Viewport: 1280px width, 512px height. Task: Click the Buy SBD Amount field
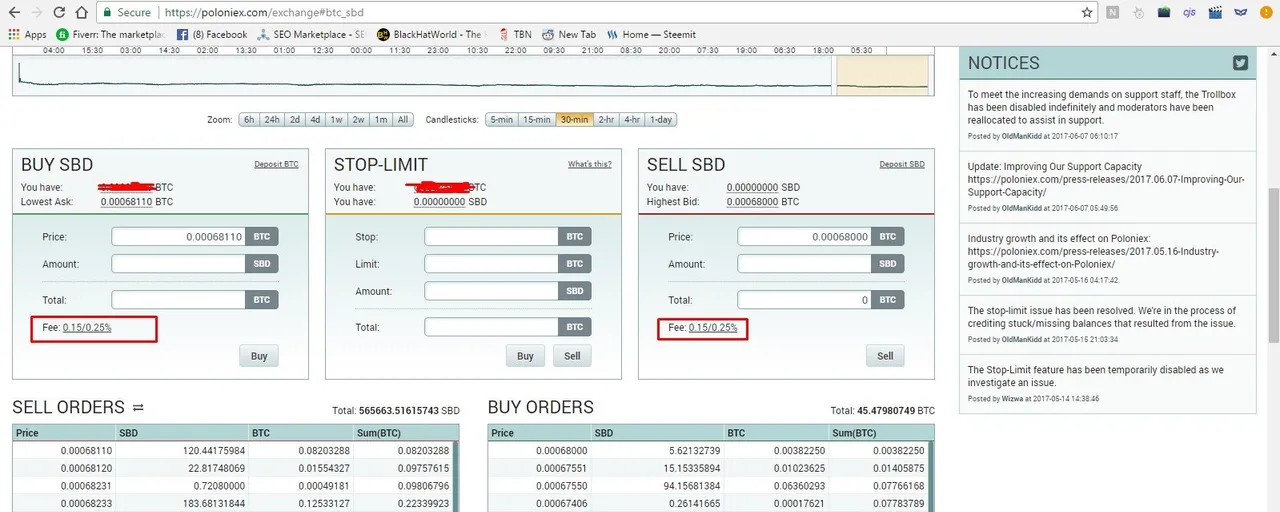coord(178,264)
